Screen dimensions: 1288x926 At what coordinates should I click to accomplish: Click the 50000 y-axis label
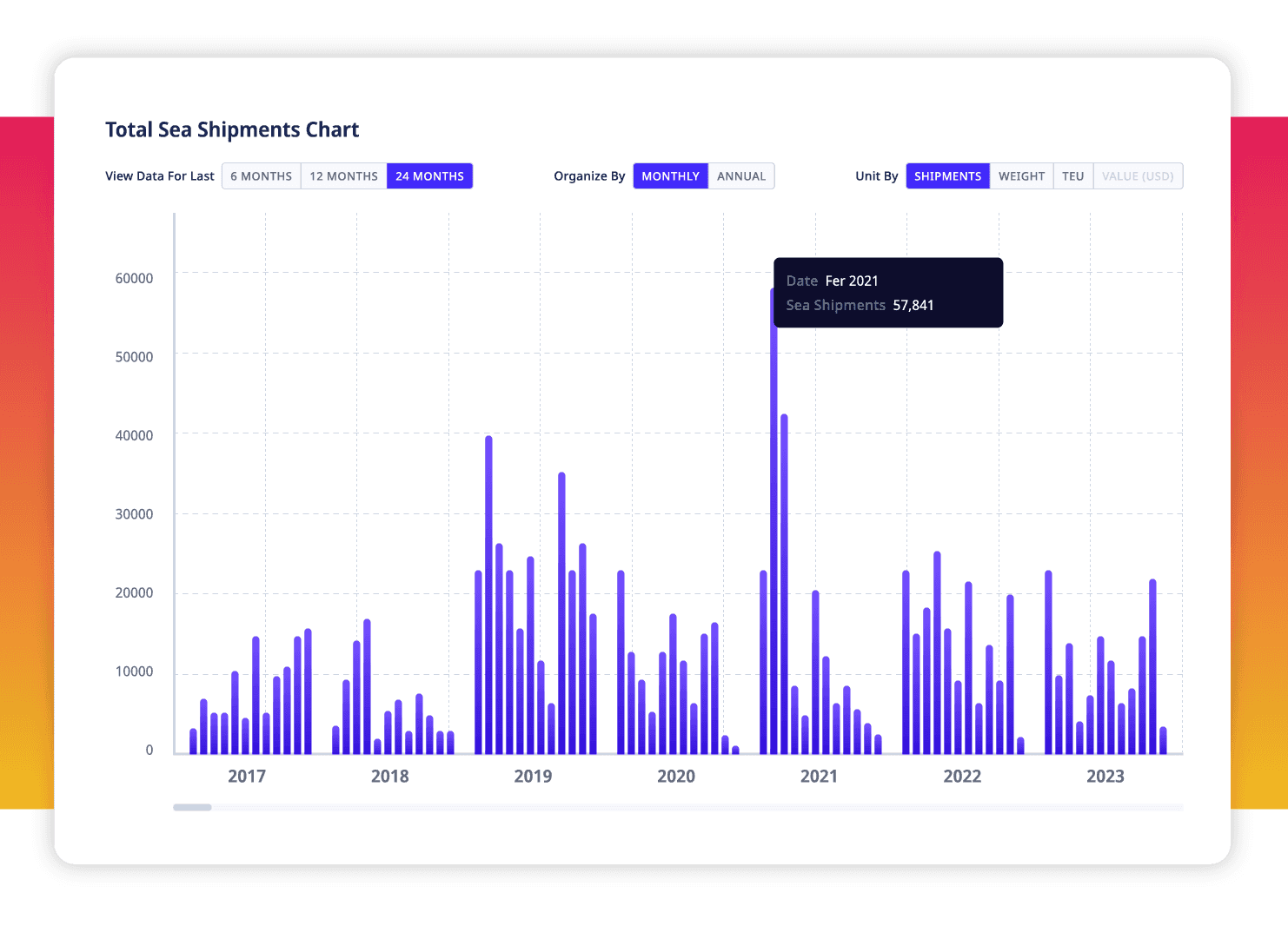[x=134, y=357]
